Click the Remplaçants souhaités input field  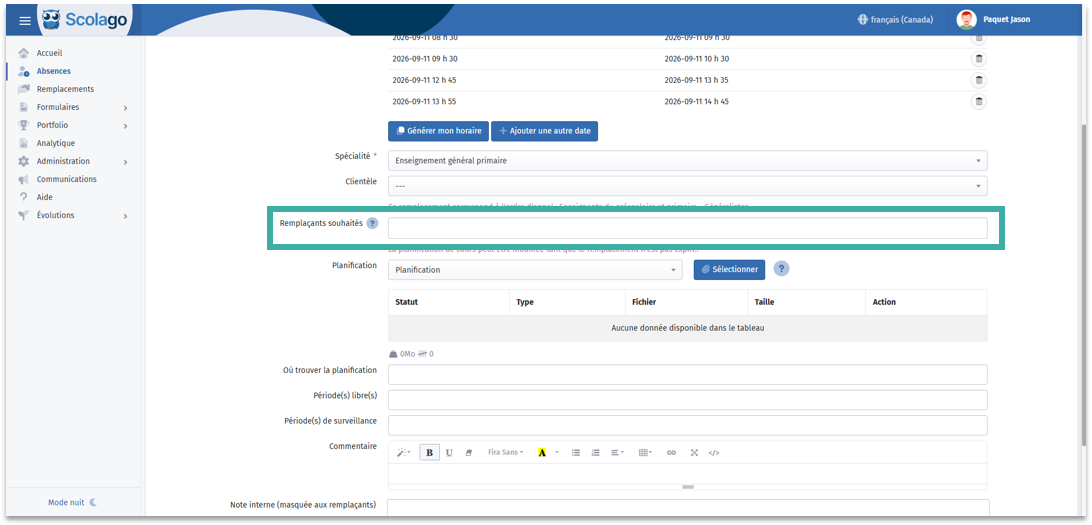pyautogui.click(x=687, y=228)
